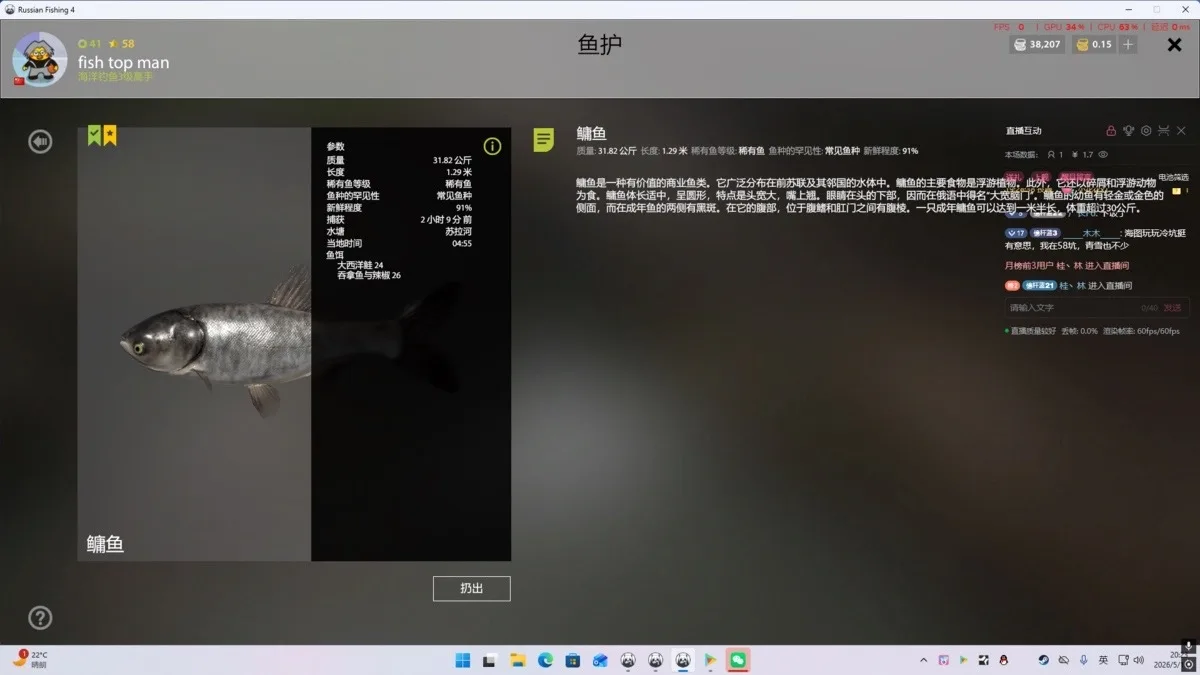The height and width of the screenshot is (675, 1200).
Task: Open the 电池筛选 filter option
Action: point(1173,177)
